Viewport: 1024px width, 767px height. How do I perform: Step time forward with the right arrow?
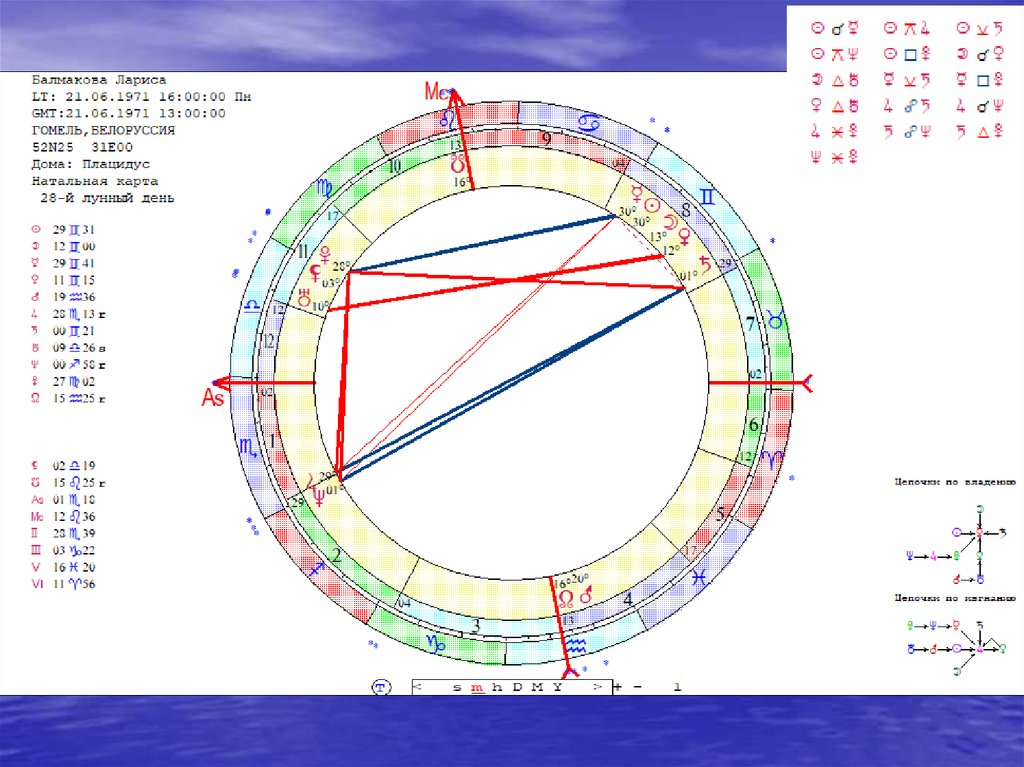click(x=597, y=688)
